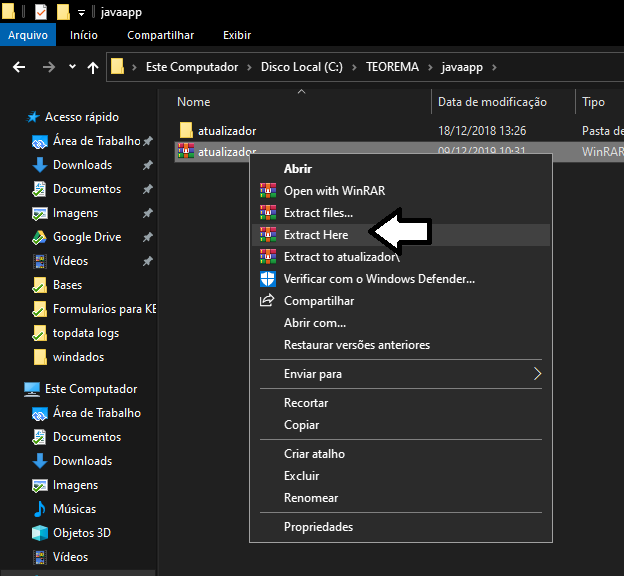Open Bases folder in navigation pane
This screenshot has height=576, width=624.
click(67, 285)
